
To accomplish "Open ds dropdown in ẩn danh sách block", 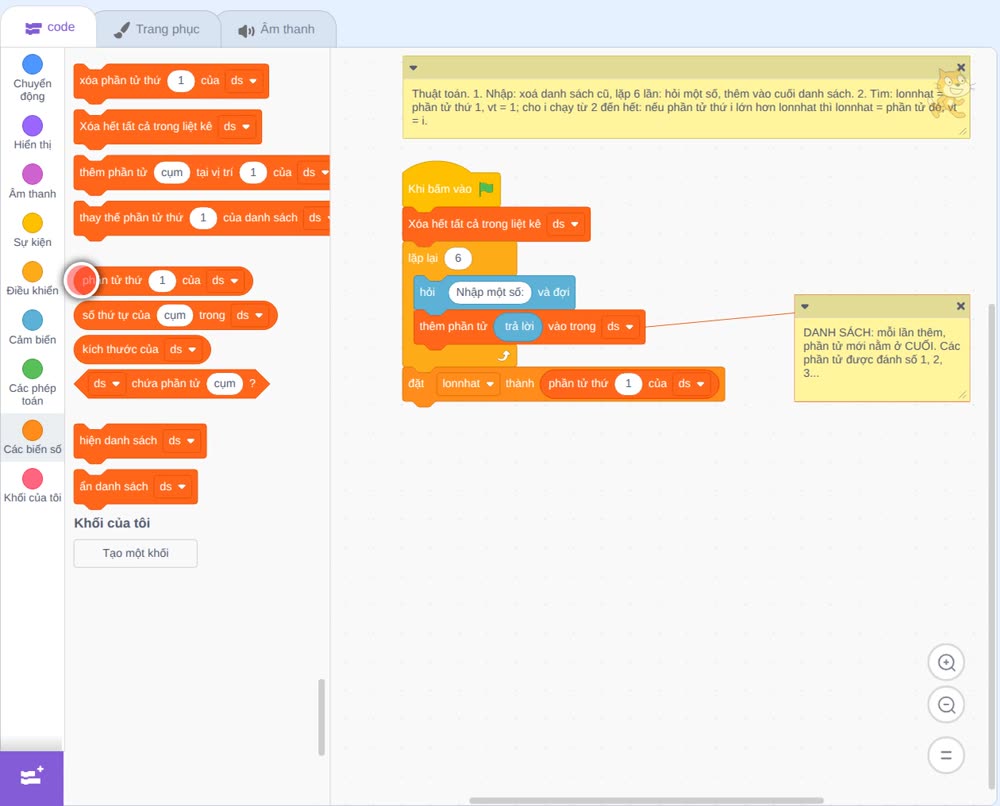I will (x=172, y=487).
